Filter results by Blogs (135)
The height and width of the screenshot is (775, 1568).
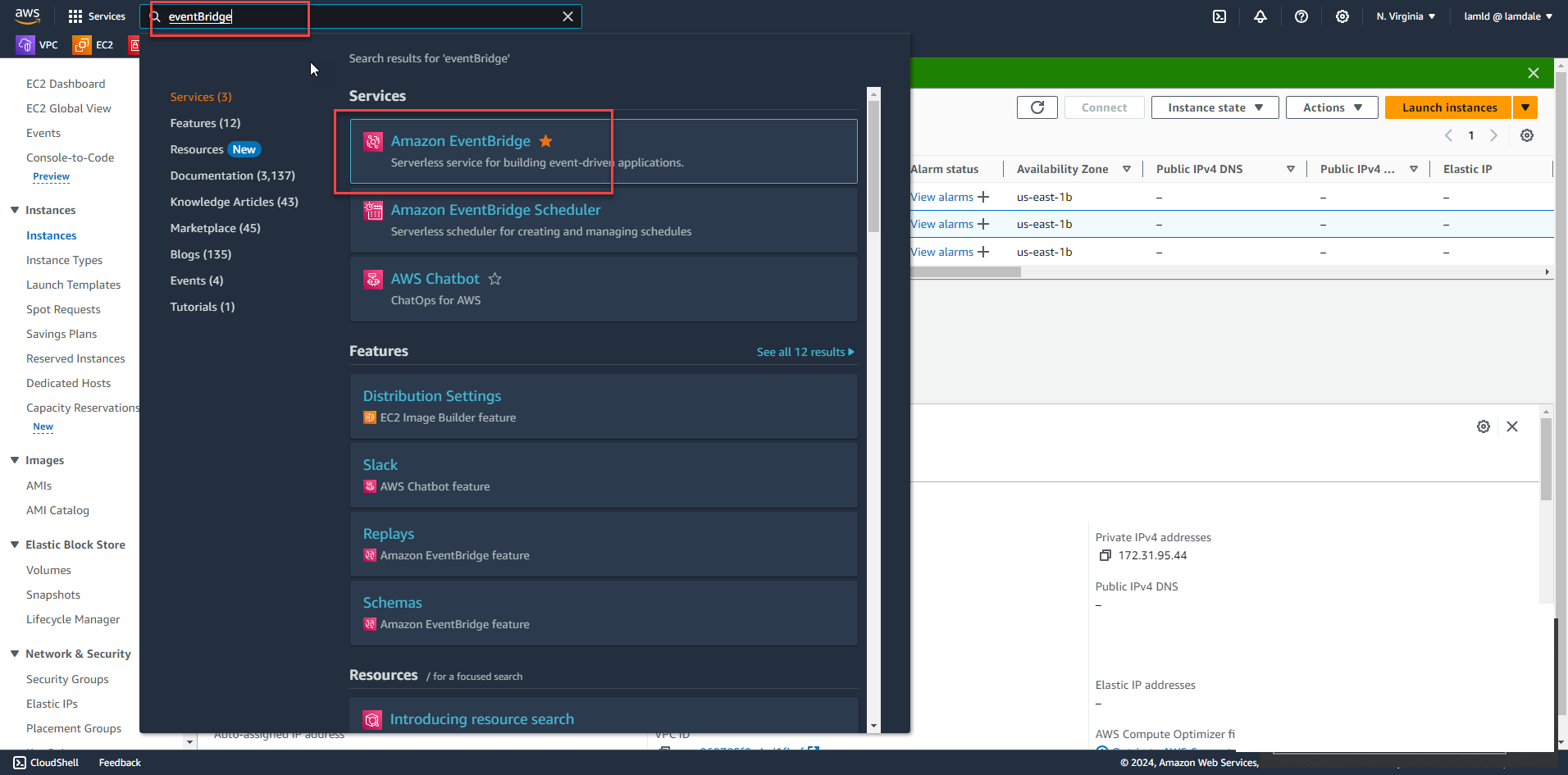tap(201, 254)
